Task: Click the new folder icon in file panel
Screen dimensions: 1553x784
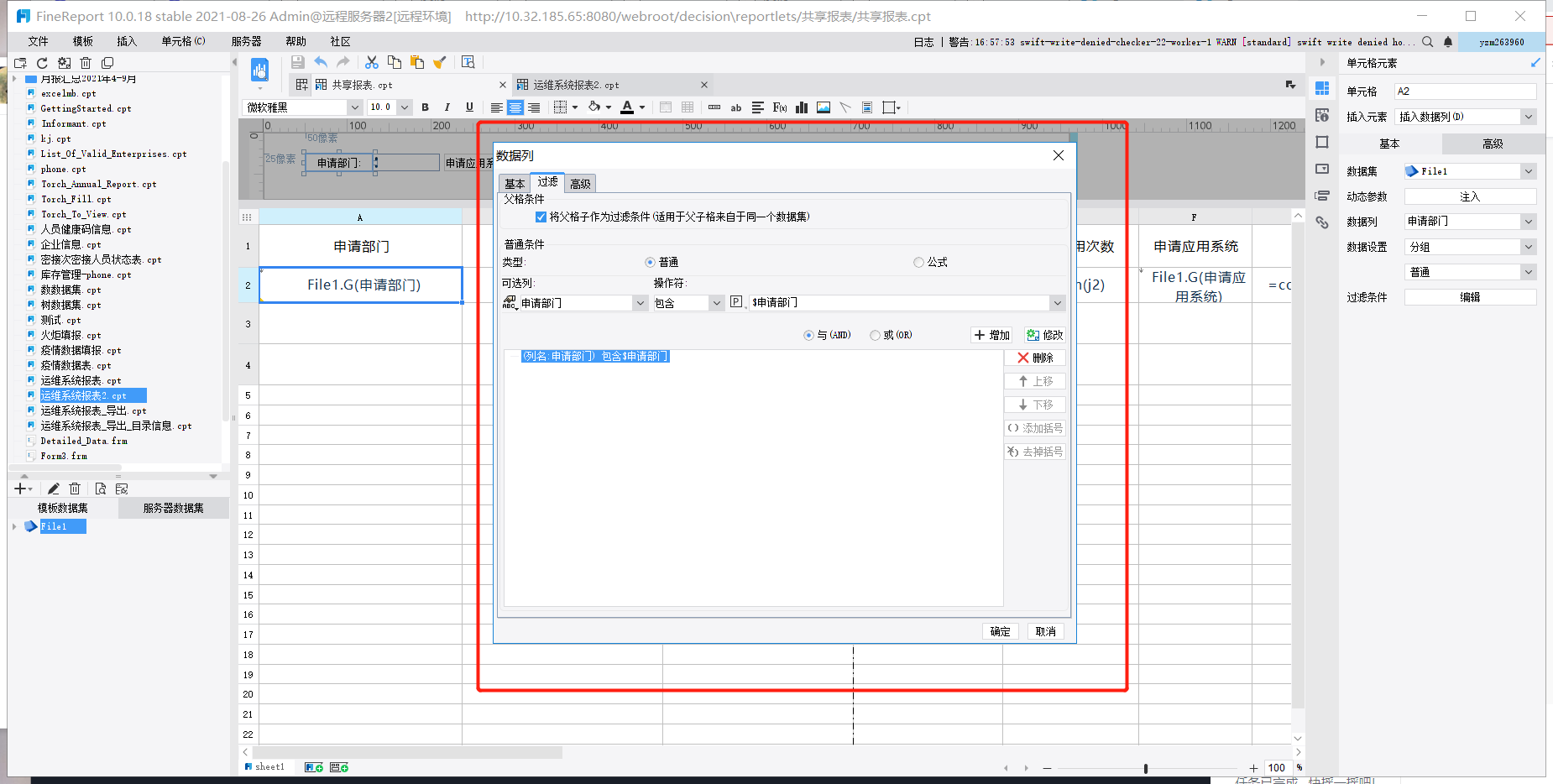Action: 20,63
